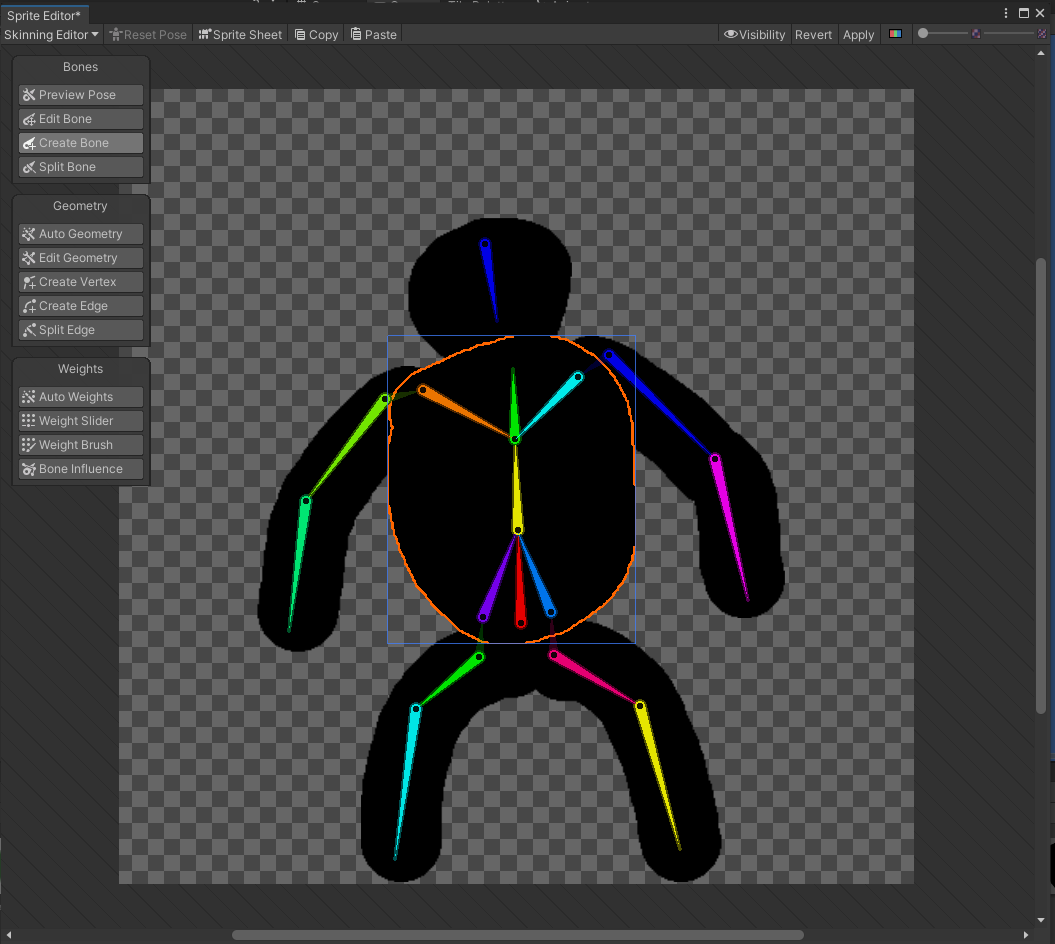Select the Split Edge tool
This screenshot has width=1055, height=944.
tap(80, 329)
